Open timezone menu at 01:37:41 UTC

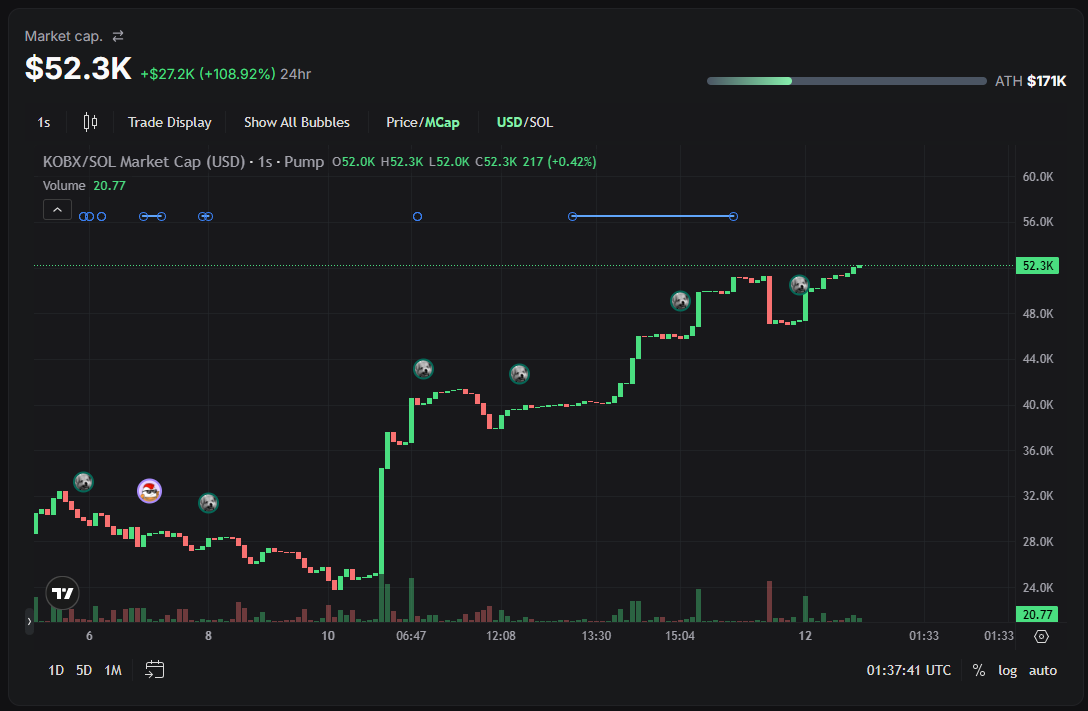tap(908, 670)
